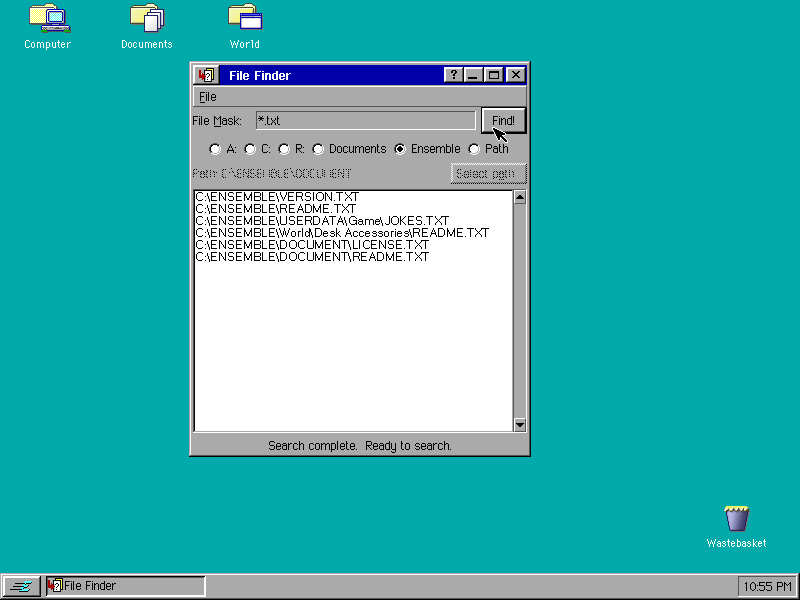Click the results scrollbar down arrow

pos(519,424)
